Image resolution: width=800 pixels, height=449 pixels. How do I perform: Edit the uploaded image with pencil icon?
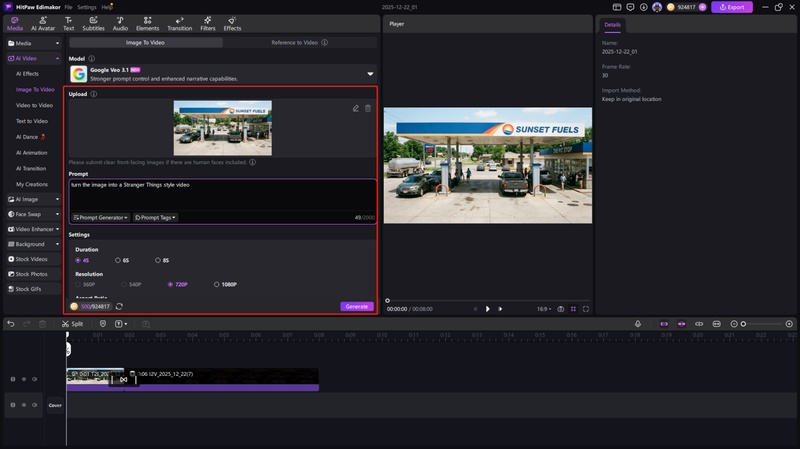pos(356,108)
